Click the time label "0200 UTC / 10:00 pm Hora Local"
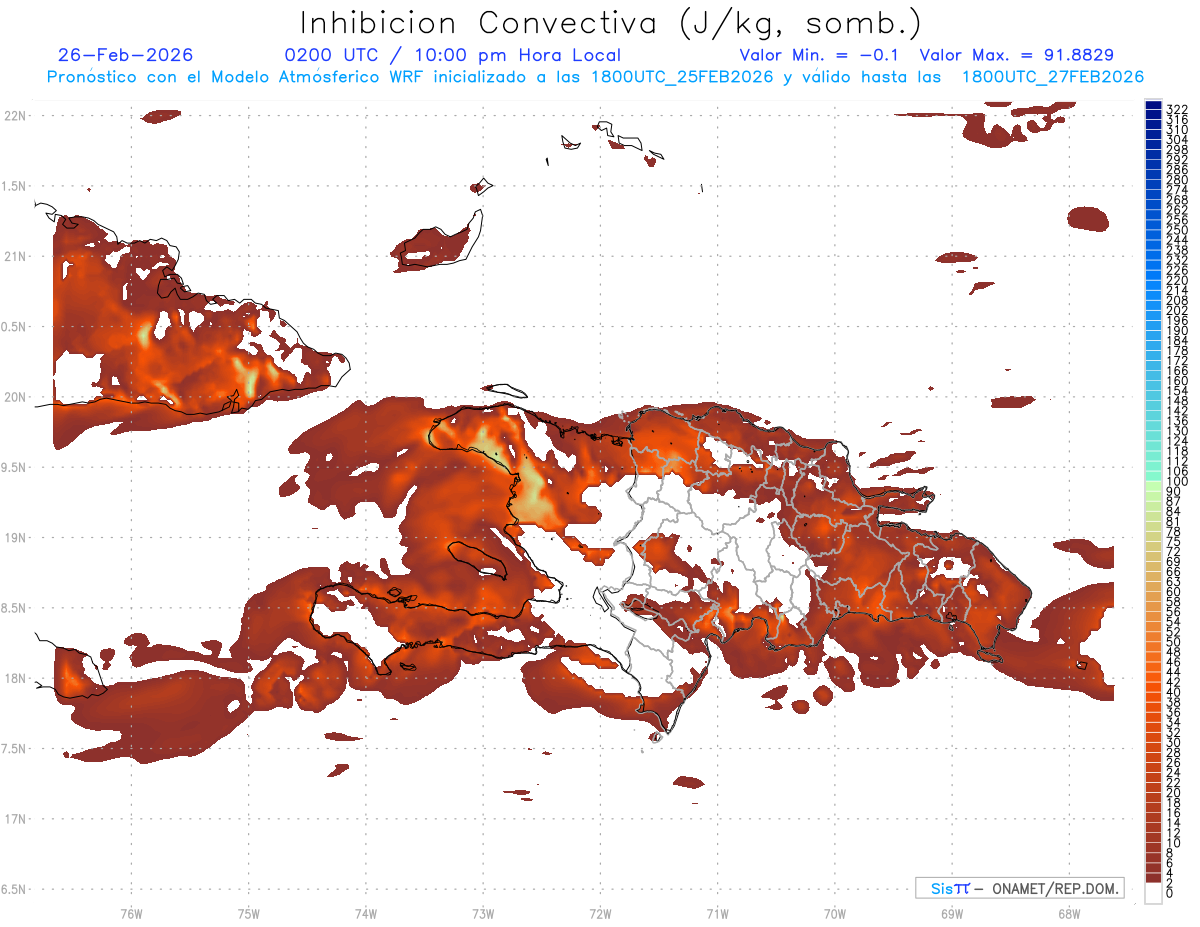The width and height of the screenshot is (1200, 927). pyautogui.click(x=453, y=55)
